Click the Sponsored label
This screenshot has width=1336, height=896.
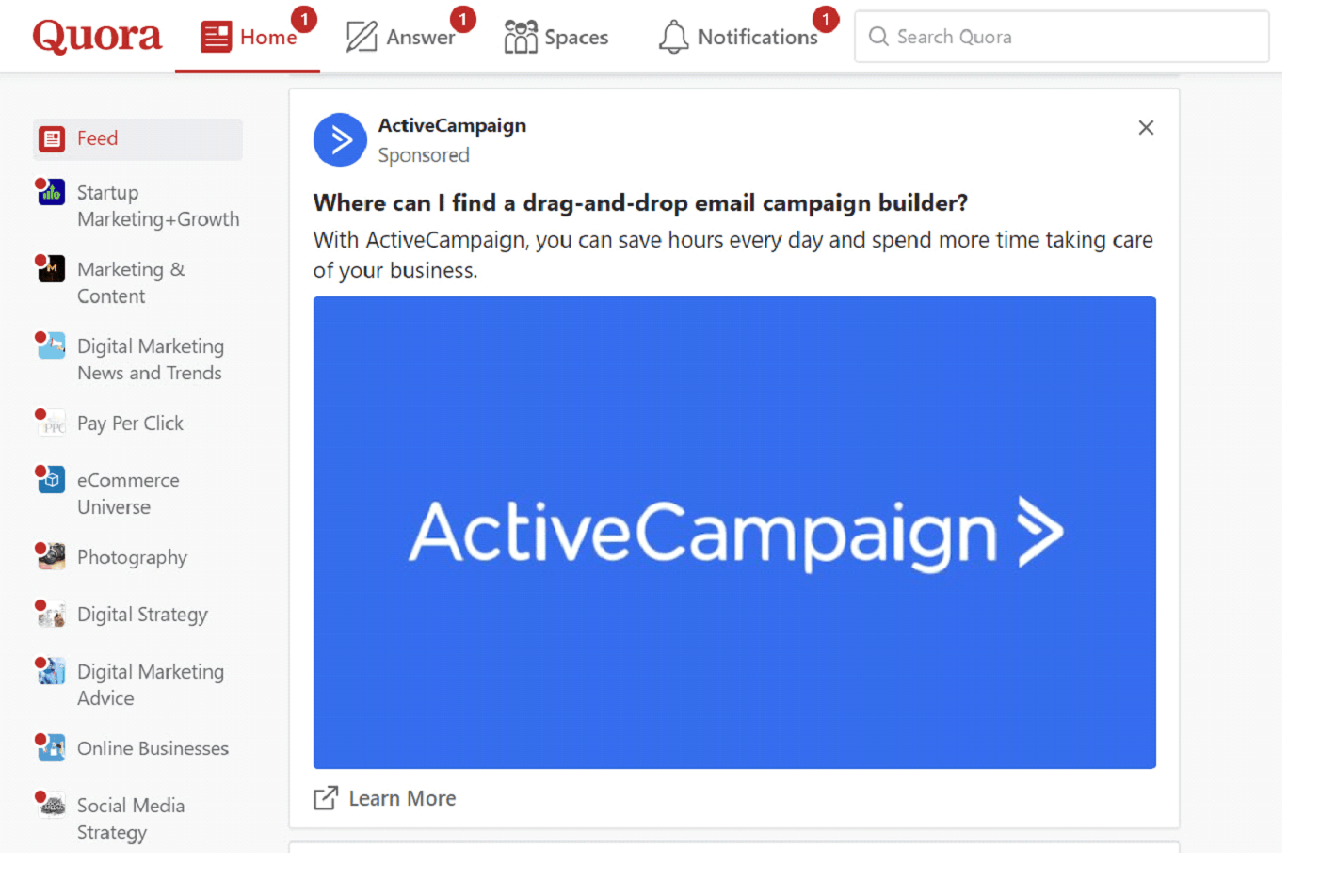tap(424, 155)
